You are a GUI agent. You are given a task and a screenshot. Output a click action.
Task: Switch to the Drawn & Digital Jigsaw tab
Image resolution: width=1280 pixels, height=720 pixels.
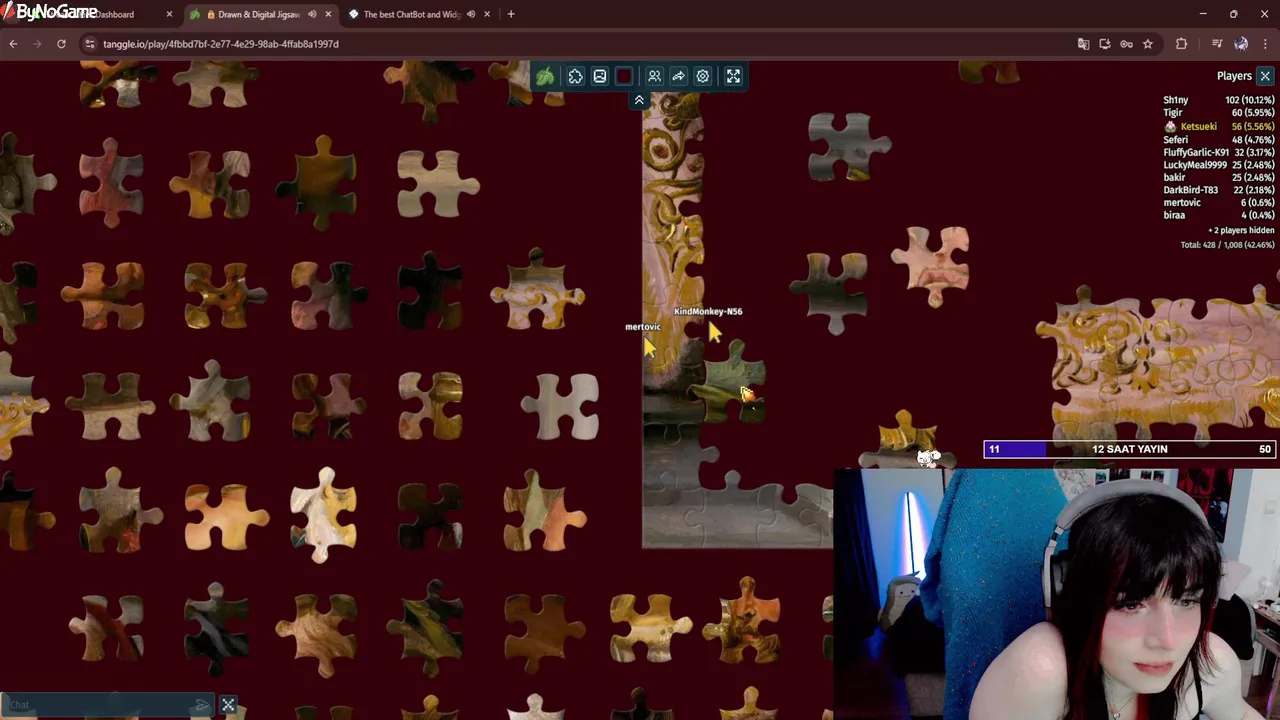[x=260, y=14]
